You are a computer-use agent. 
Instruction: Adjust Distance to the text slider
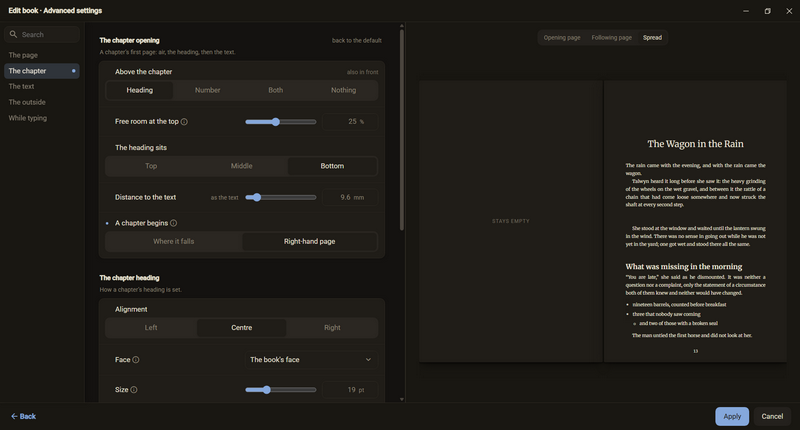click(281, 197)
